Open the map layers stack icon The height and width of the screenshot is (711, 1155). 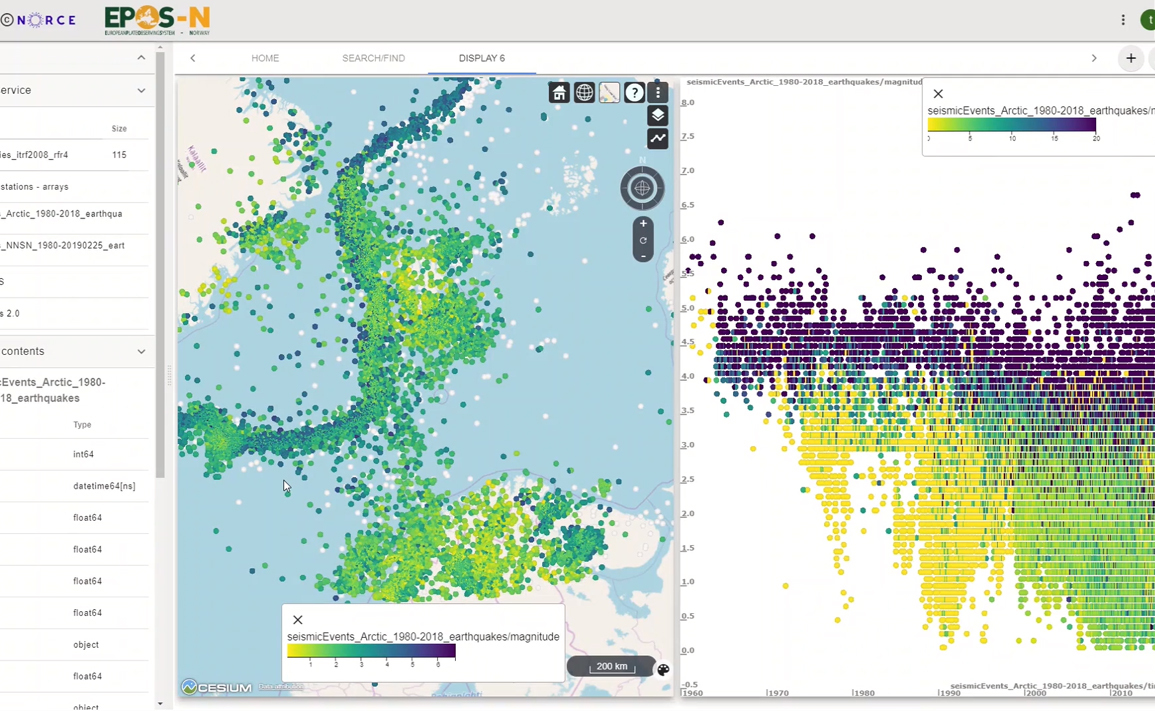658,116
